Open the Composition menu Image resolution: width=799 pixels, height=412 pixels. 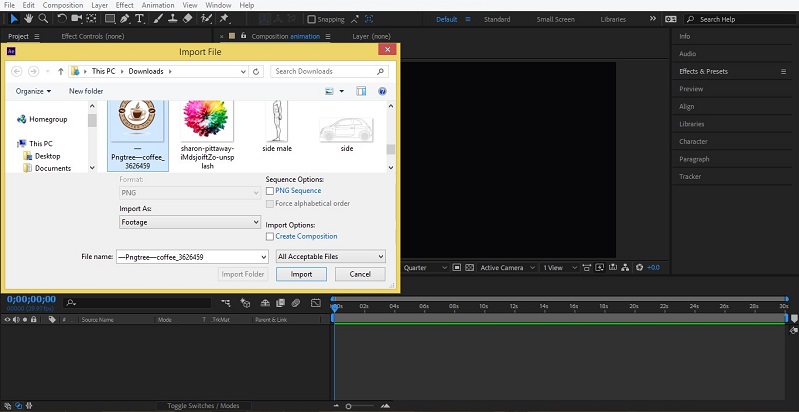click(63, 5)
